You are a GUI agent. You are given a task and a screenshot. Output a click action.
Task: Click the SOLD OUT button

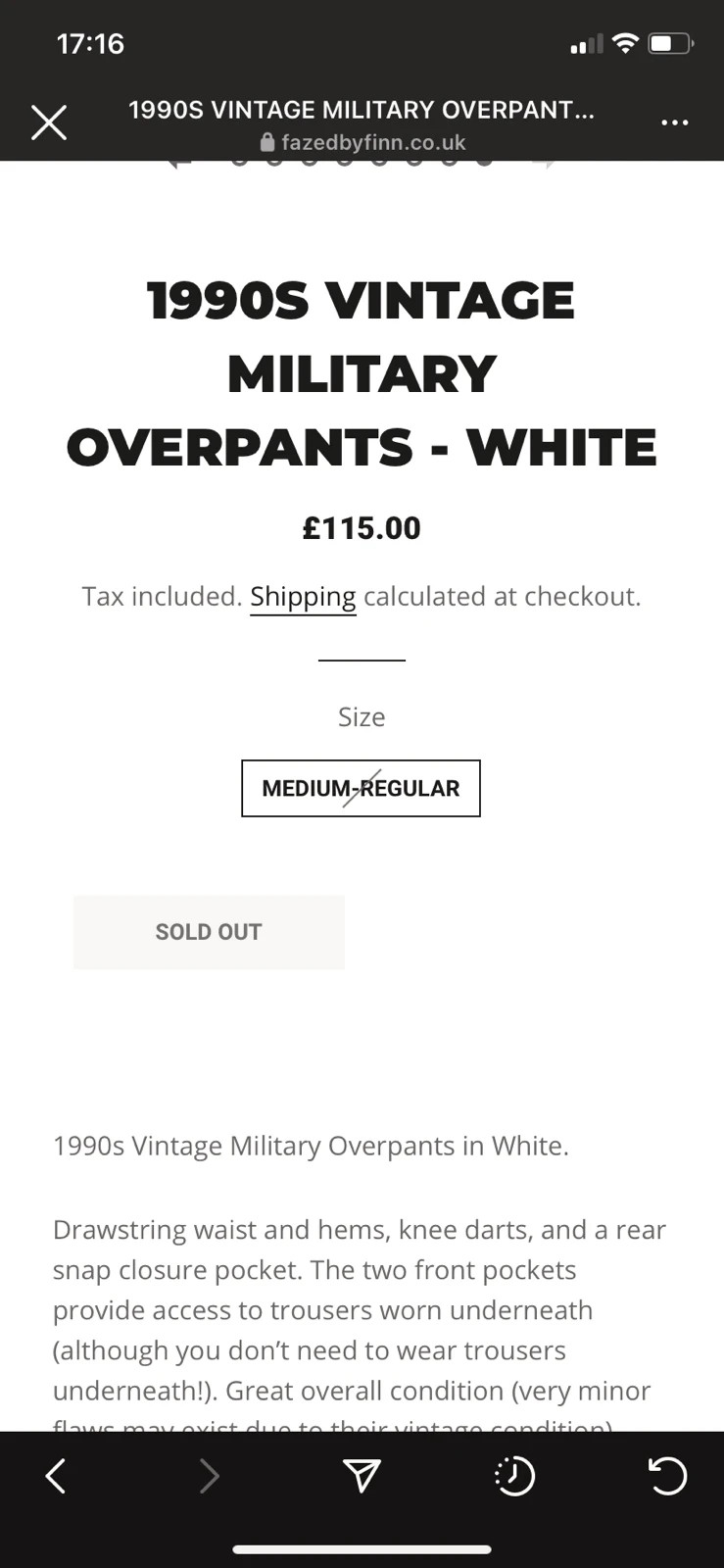[209, 932]
